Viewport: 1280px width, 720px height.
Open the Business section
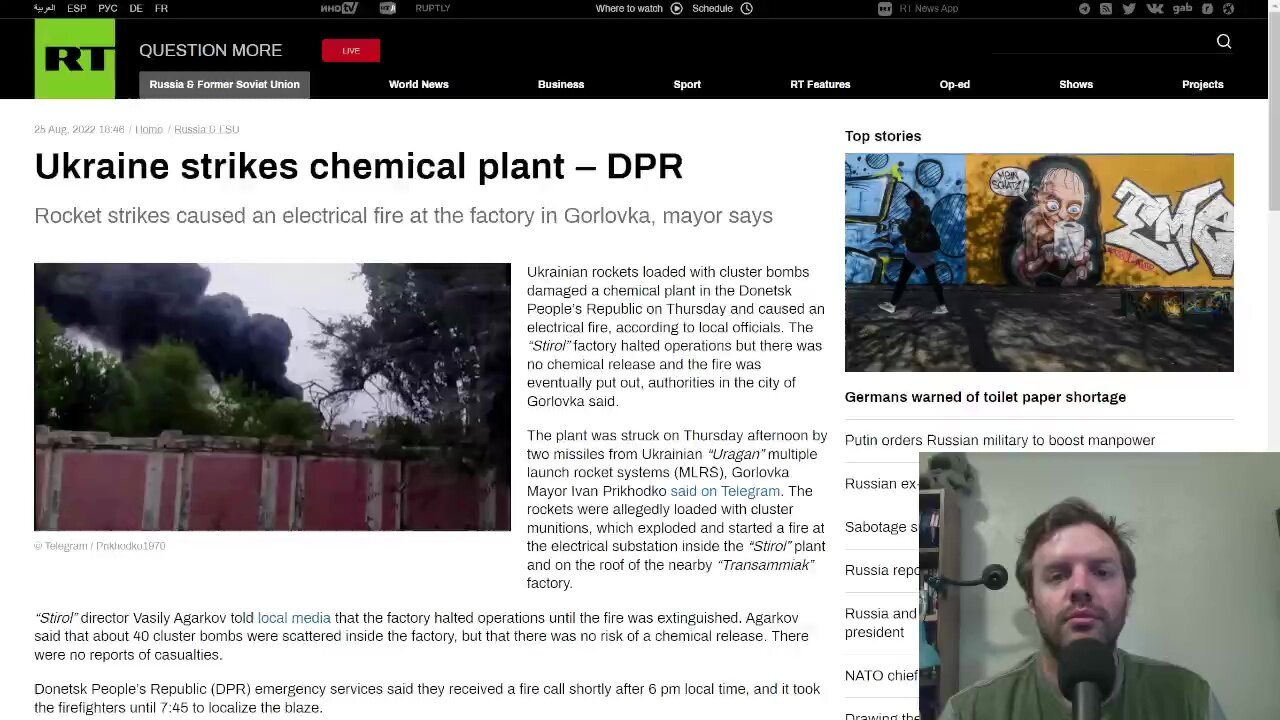pos(561,84)
